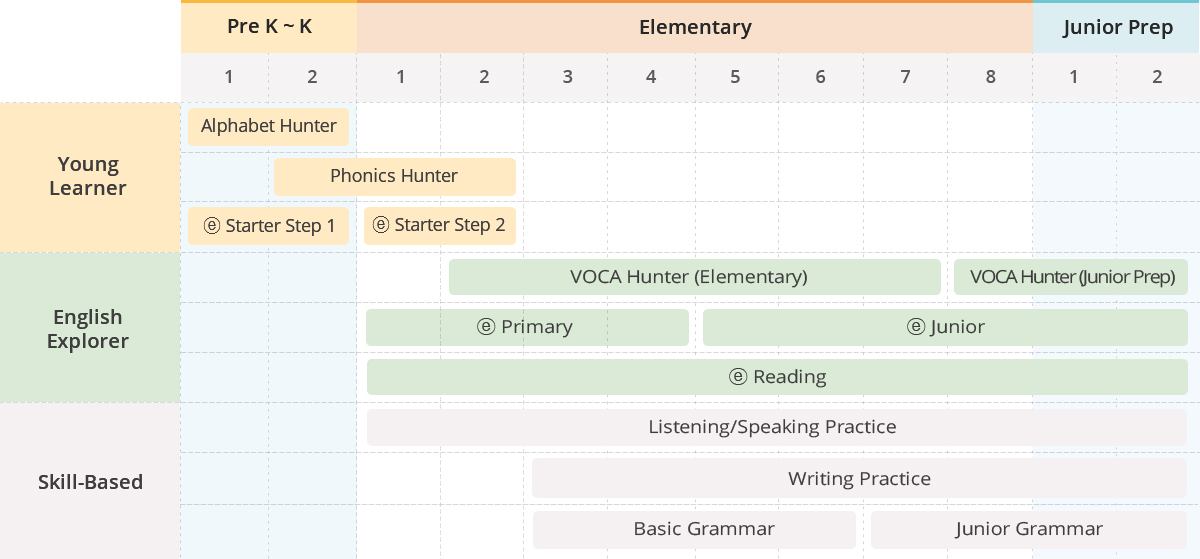
Task: Click the Junior Prep header tab
Action: coord(1117,27)
